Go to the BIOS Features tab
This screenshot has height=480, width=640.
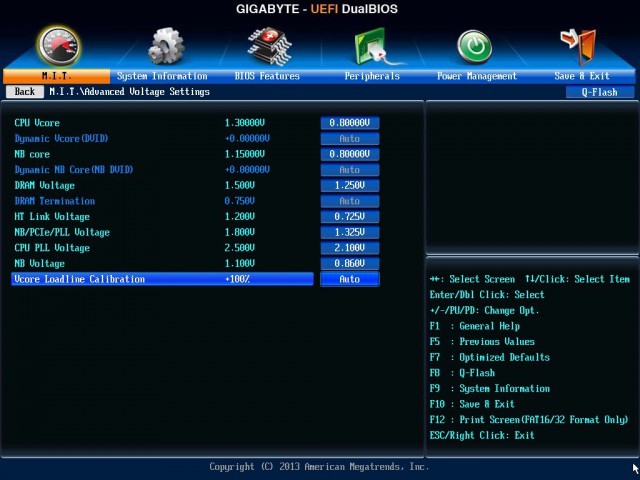pyautogui.click(x=267, y=76)
